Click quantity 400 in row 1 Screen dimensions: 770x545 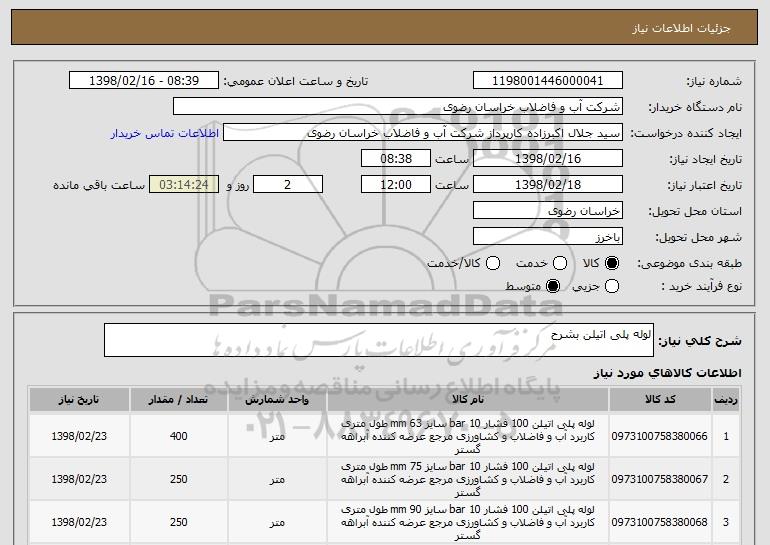click(x=178, y=436)
